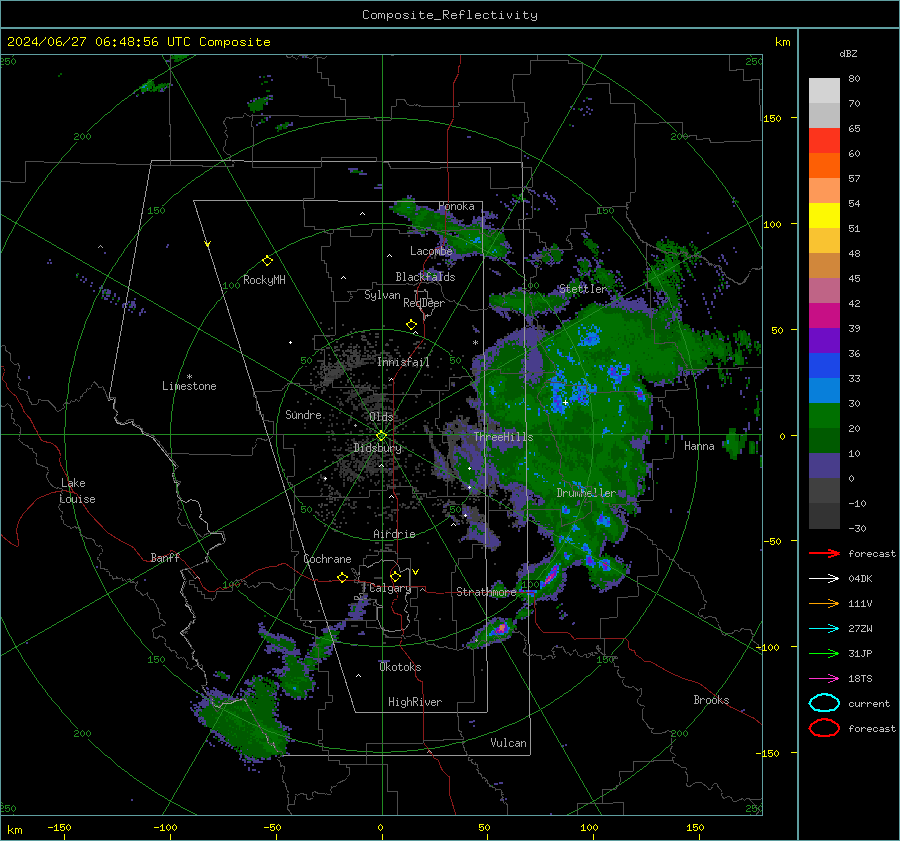Click the yellow diamond marker above Calgary
900x841 pixels.
coord(395,576)
